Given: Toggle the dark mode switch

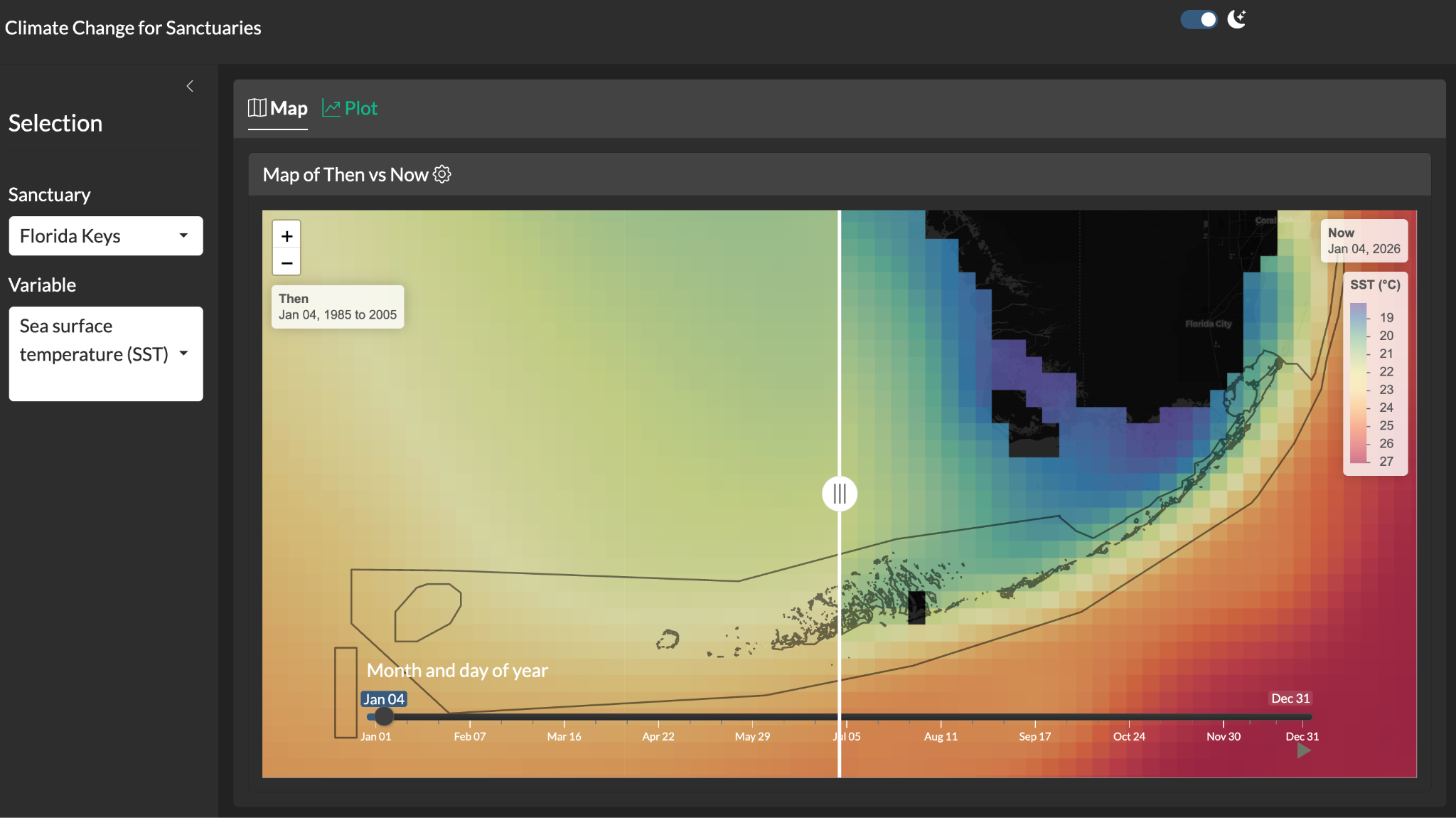Looking at the screenshot, I should [x=1199, y=19].
